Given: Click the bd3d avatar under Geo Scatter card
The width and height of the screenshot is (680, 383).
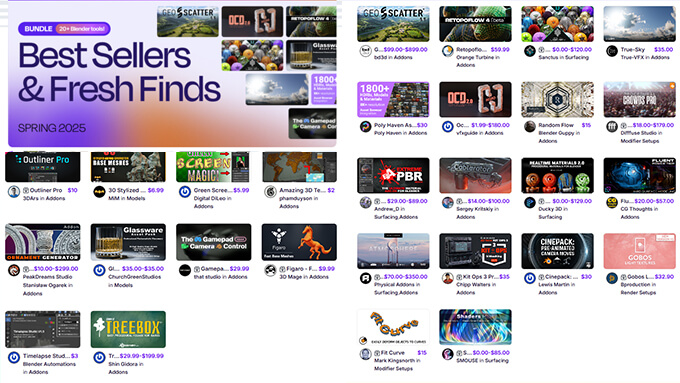Looking at the screenshot, I should (366, 51).
